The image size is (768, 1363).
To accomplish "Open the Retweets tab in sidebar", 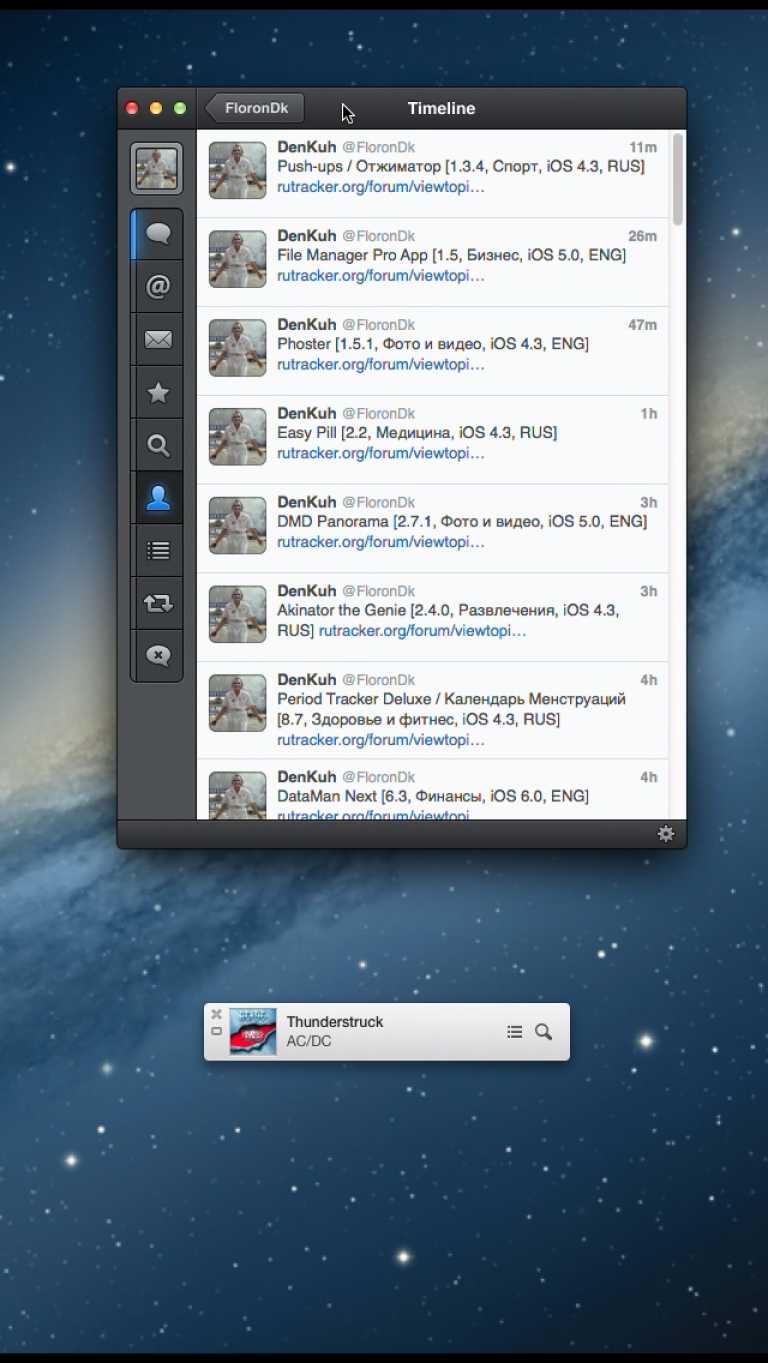I will 158,604.
